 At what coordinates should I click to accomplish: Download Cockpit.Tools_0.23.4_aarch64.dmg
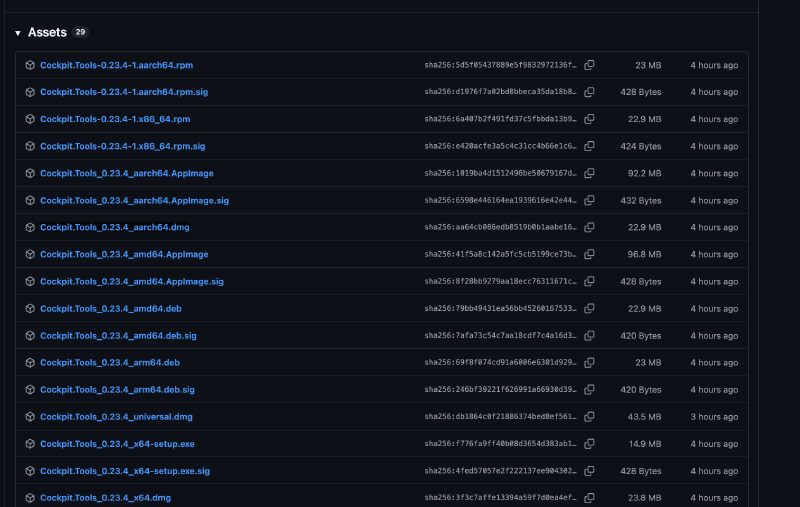(114, 227)
